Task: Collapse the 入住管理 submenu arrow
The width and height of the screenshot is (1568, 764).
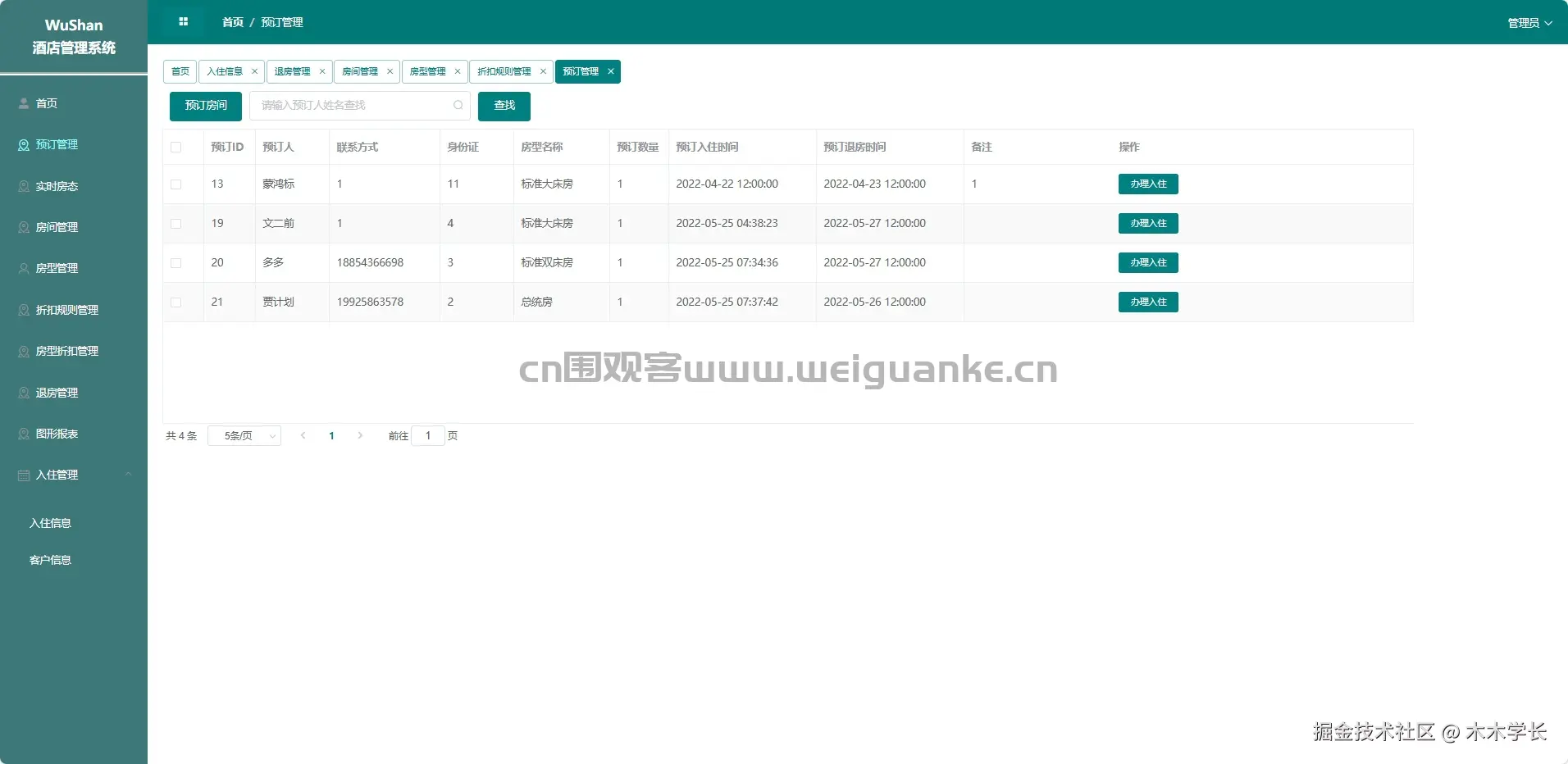Action: (x=128, y=475)
